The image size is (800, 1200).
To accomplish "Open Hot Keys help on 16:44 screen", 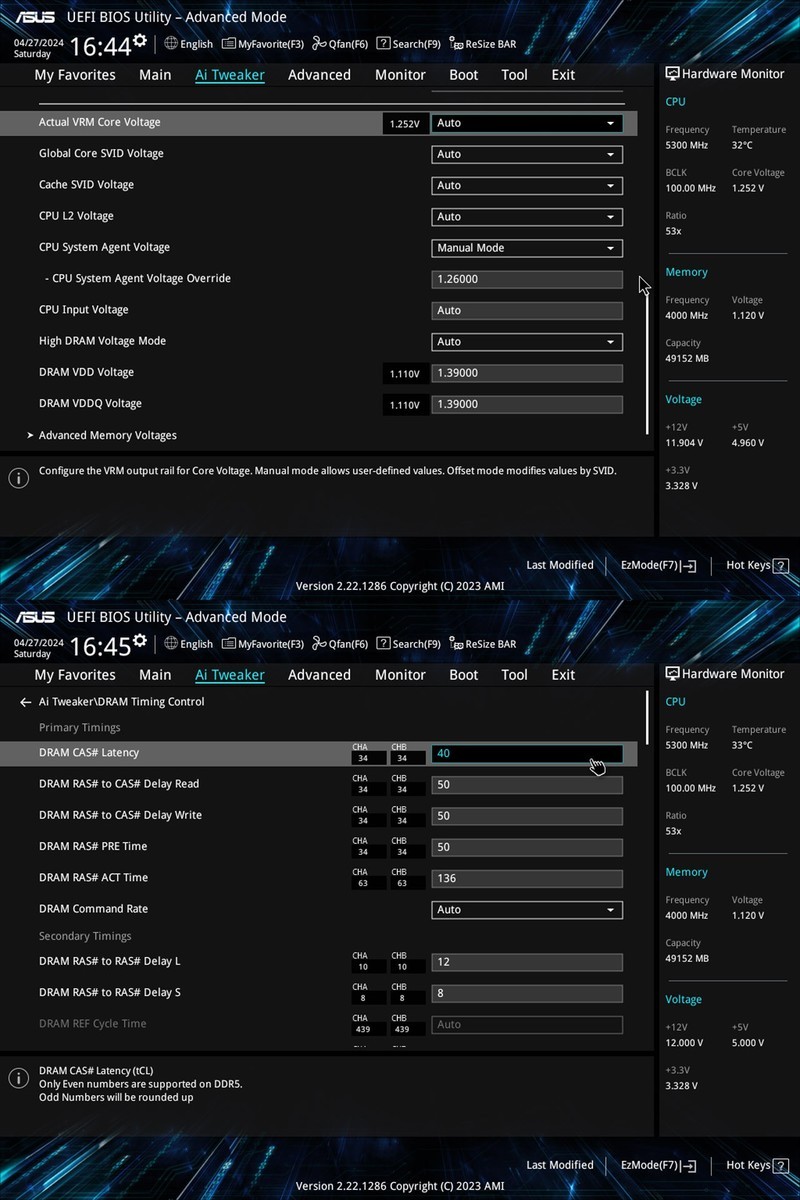I will [x=757, y=565].
